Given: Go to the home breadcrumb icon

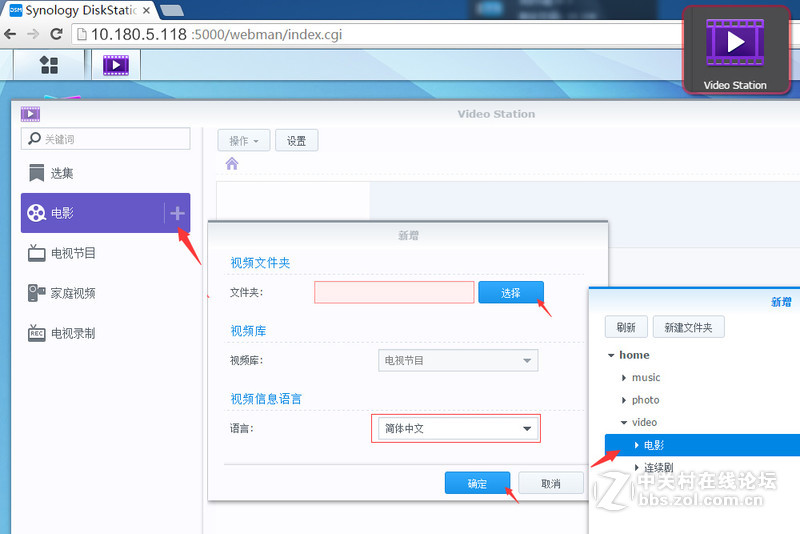Looking at the screenshot, I should tap(232, 164).
